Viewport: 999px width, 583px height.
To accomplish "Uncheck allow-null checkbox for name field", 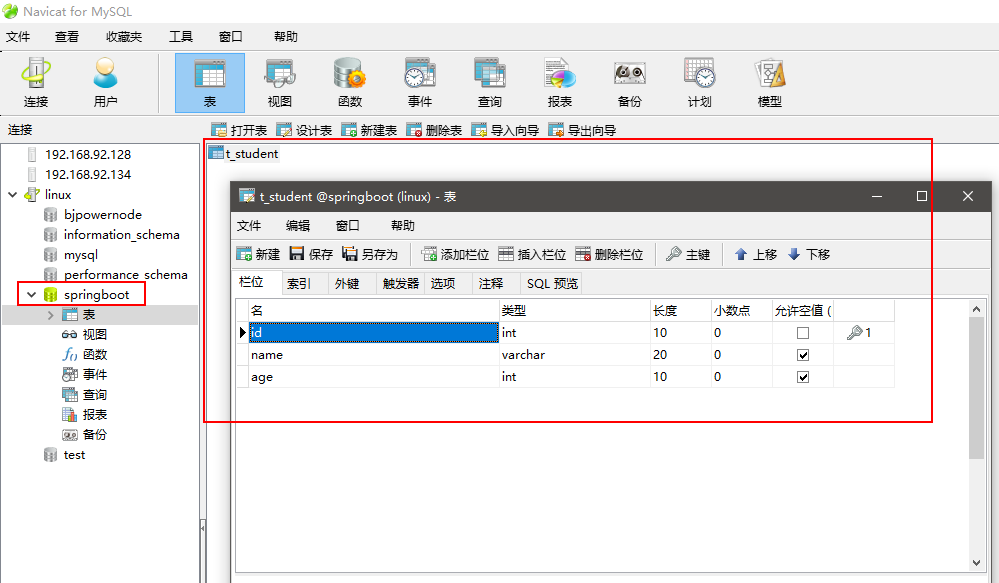I will click(802, 355).
